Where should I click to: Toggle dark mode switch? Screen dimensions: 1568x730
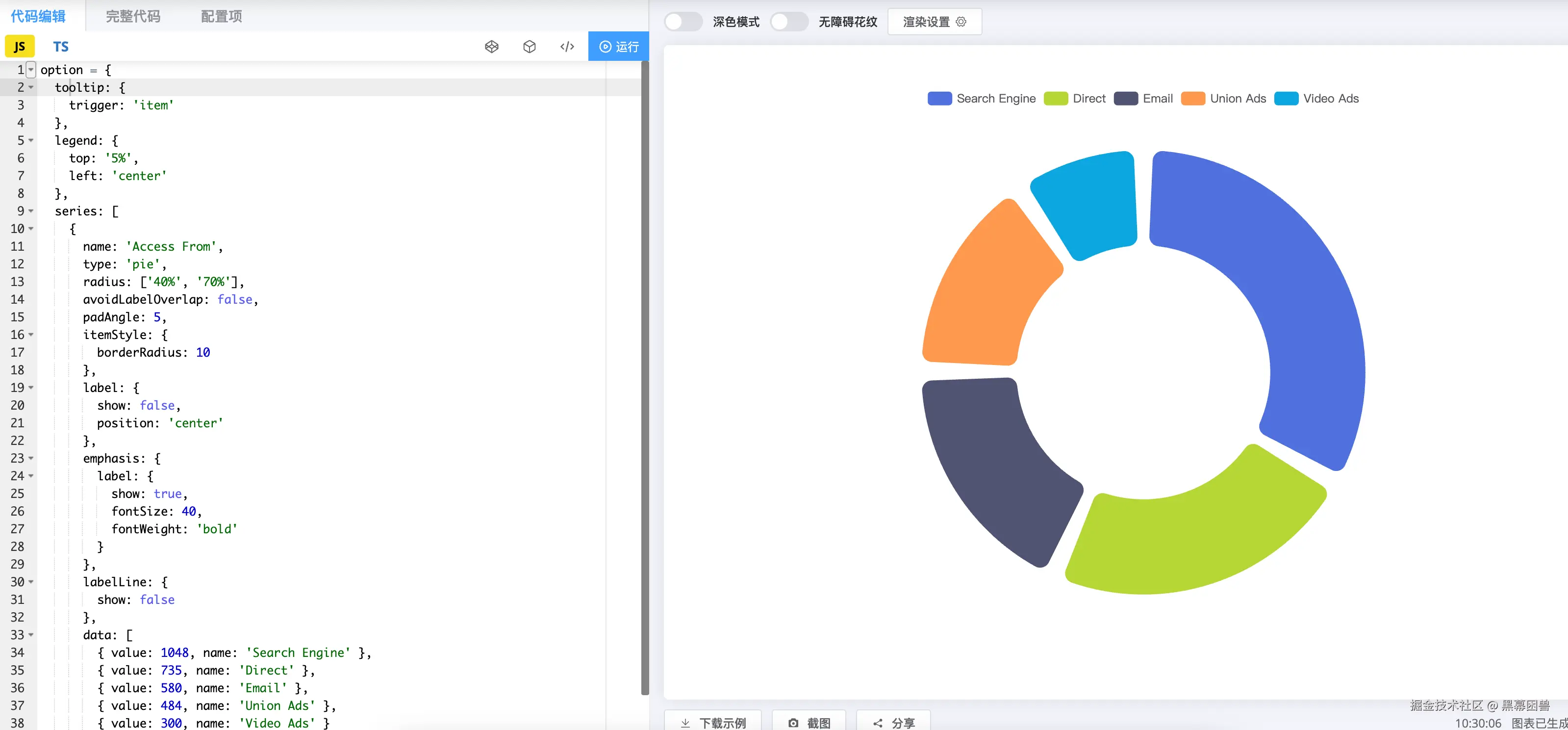(683, 22)
